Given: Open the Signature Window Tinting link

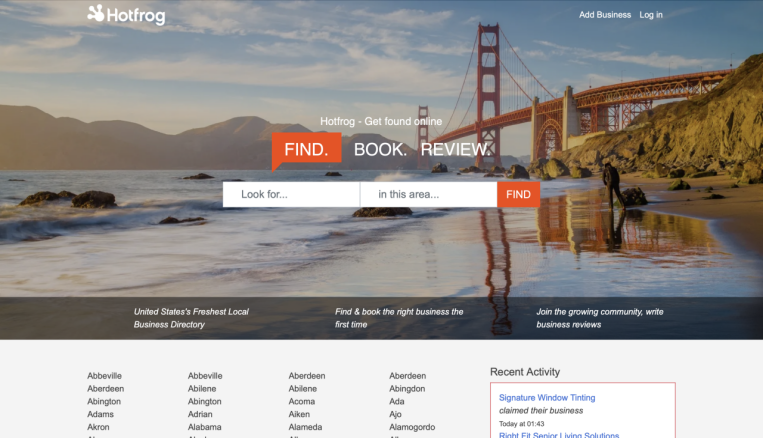Looking at the screenshot, I should pos(547,398).
